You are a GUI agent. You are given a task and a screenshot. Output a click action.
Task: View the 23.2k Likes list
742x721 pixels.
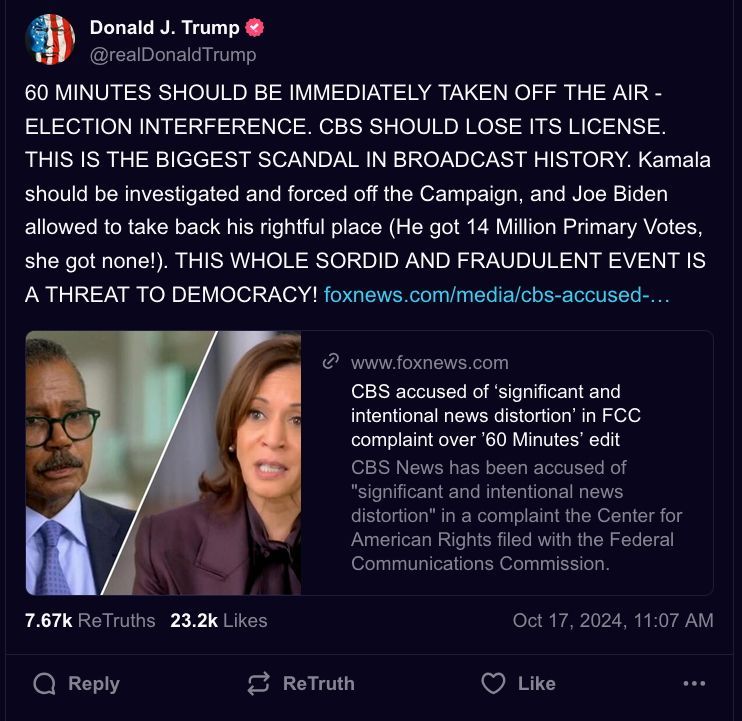tap(219, 620)
